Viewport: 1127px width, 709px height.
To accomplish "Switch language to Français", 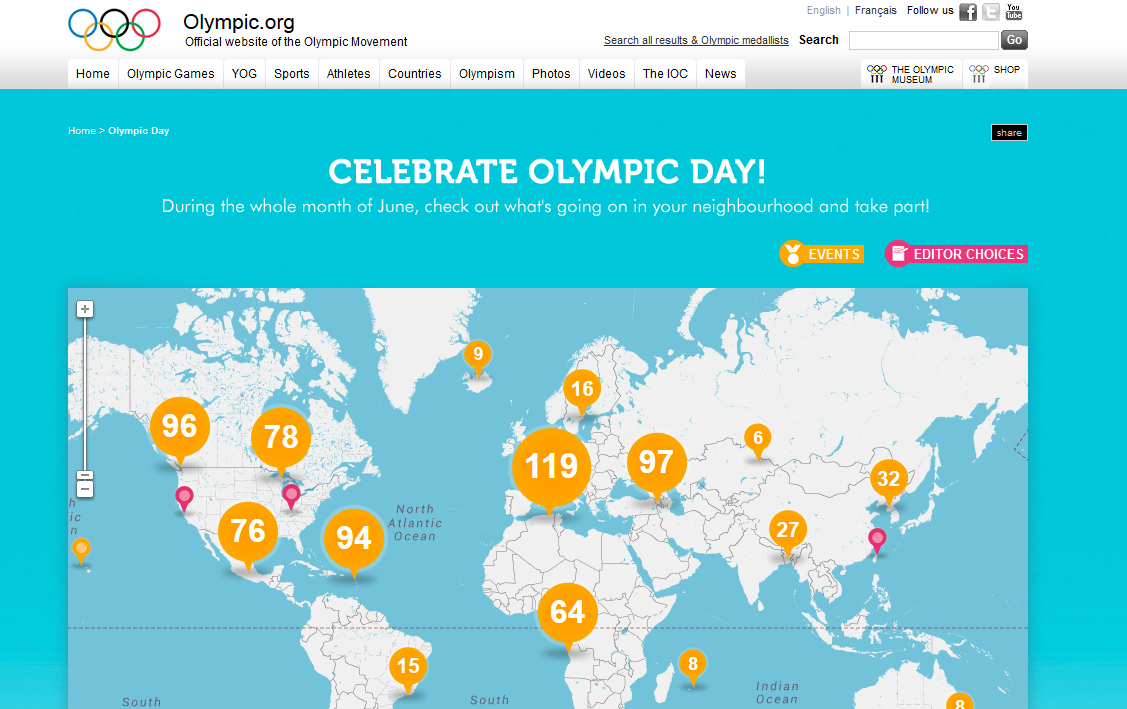I will point(876,11).
